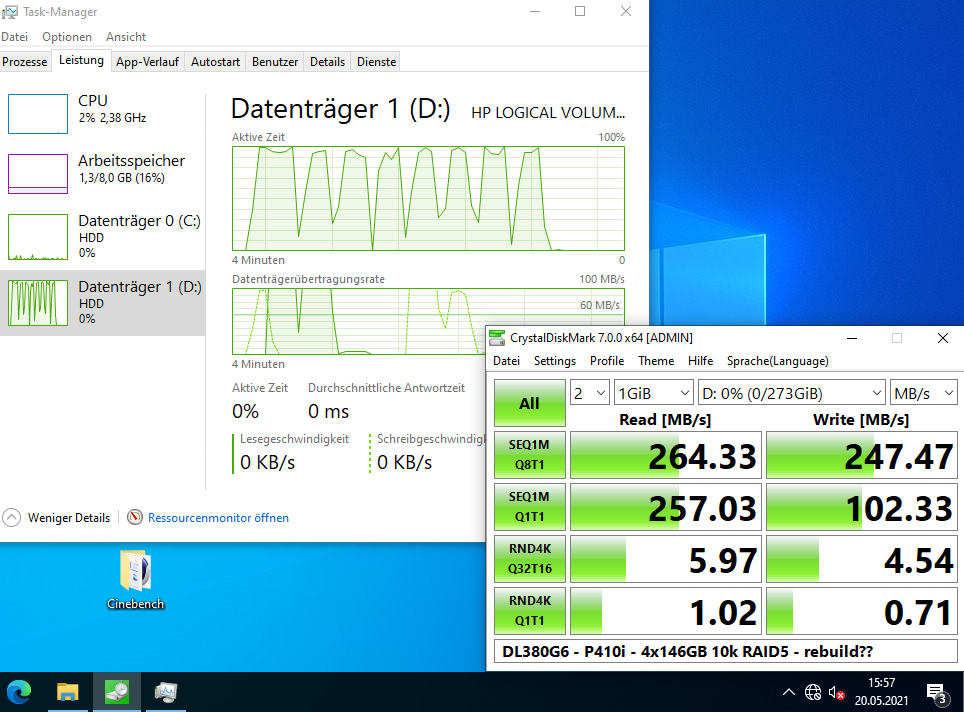Click the comment field with DL380G6 text

pos(725,651)
